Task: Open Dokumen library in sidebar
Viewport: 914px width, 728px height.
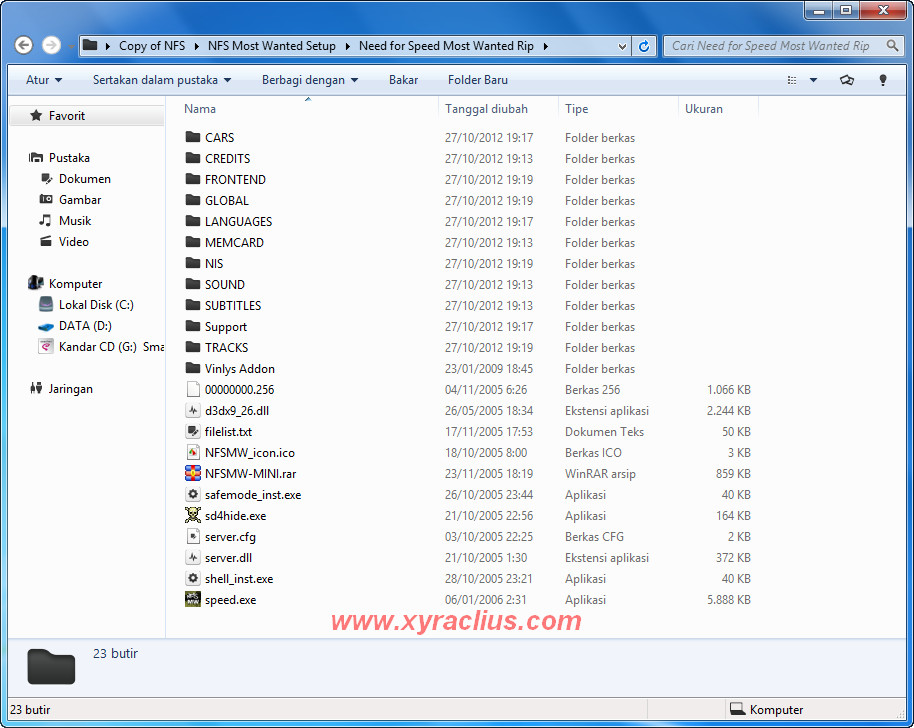Action: tap(85, 178)
